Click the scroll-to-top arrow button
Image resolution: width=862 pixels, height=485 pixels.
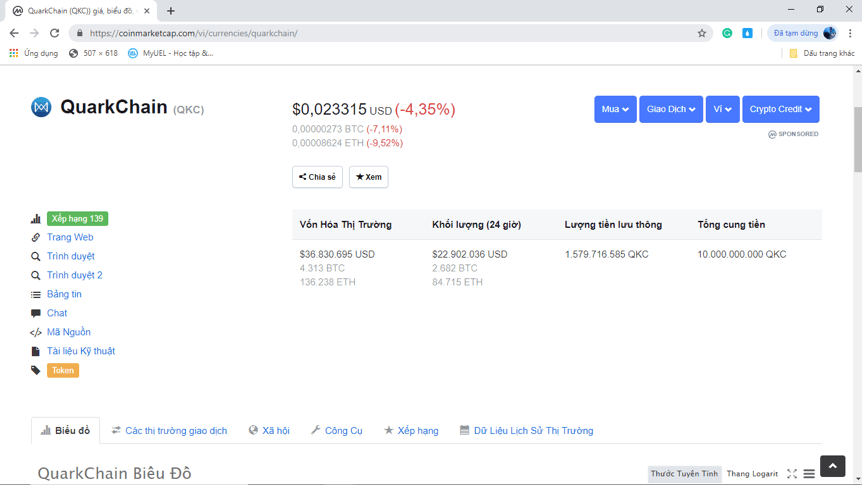832,466
